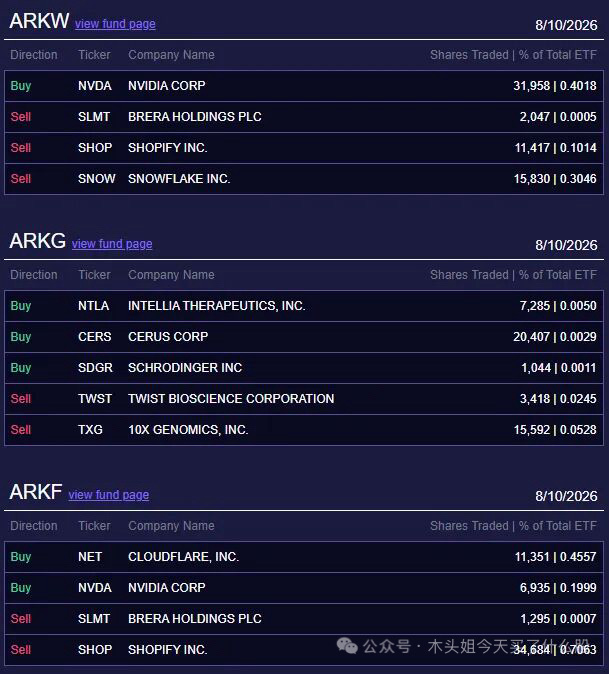Select the CERS CERUS CORP buy row
This screenshot has width=609, height=674.
[x=304, y=337]
